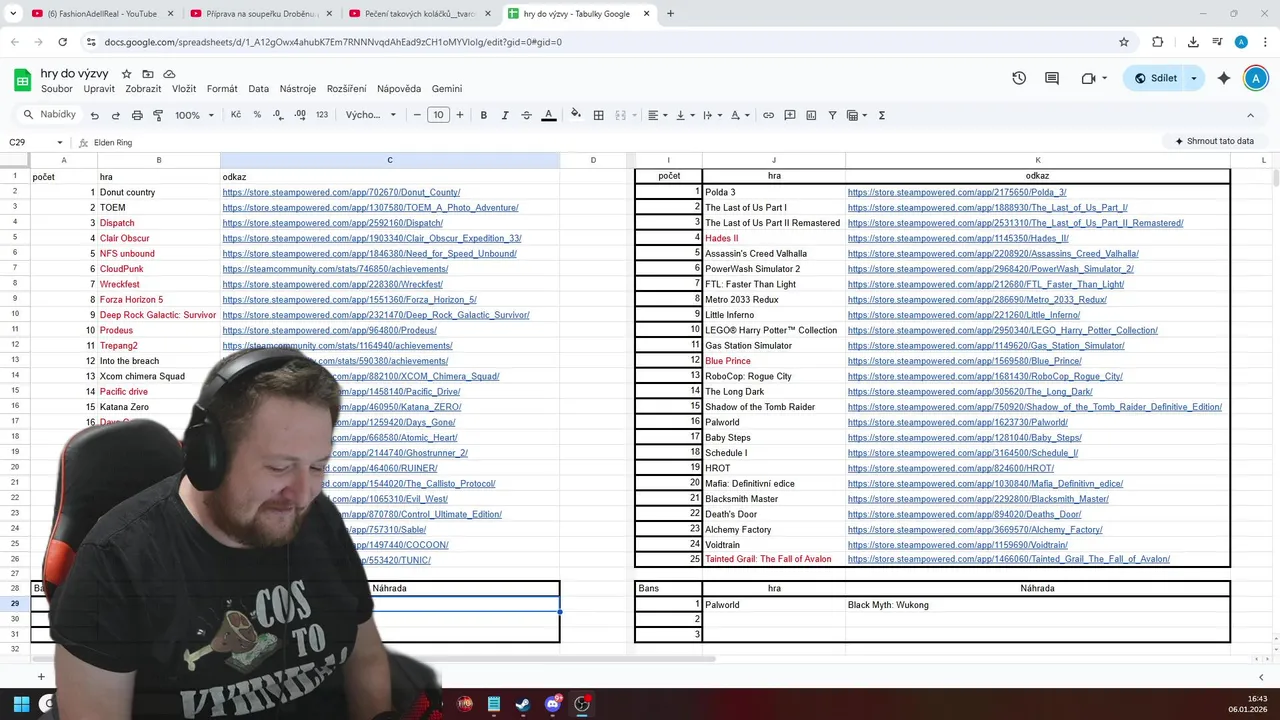Click the Insert chart icon

[811, 115]
